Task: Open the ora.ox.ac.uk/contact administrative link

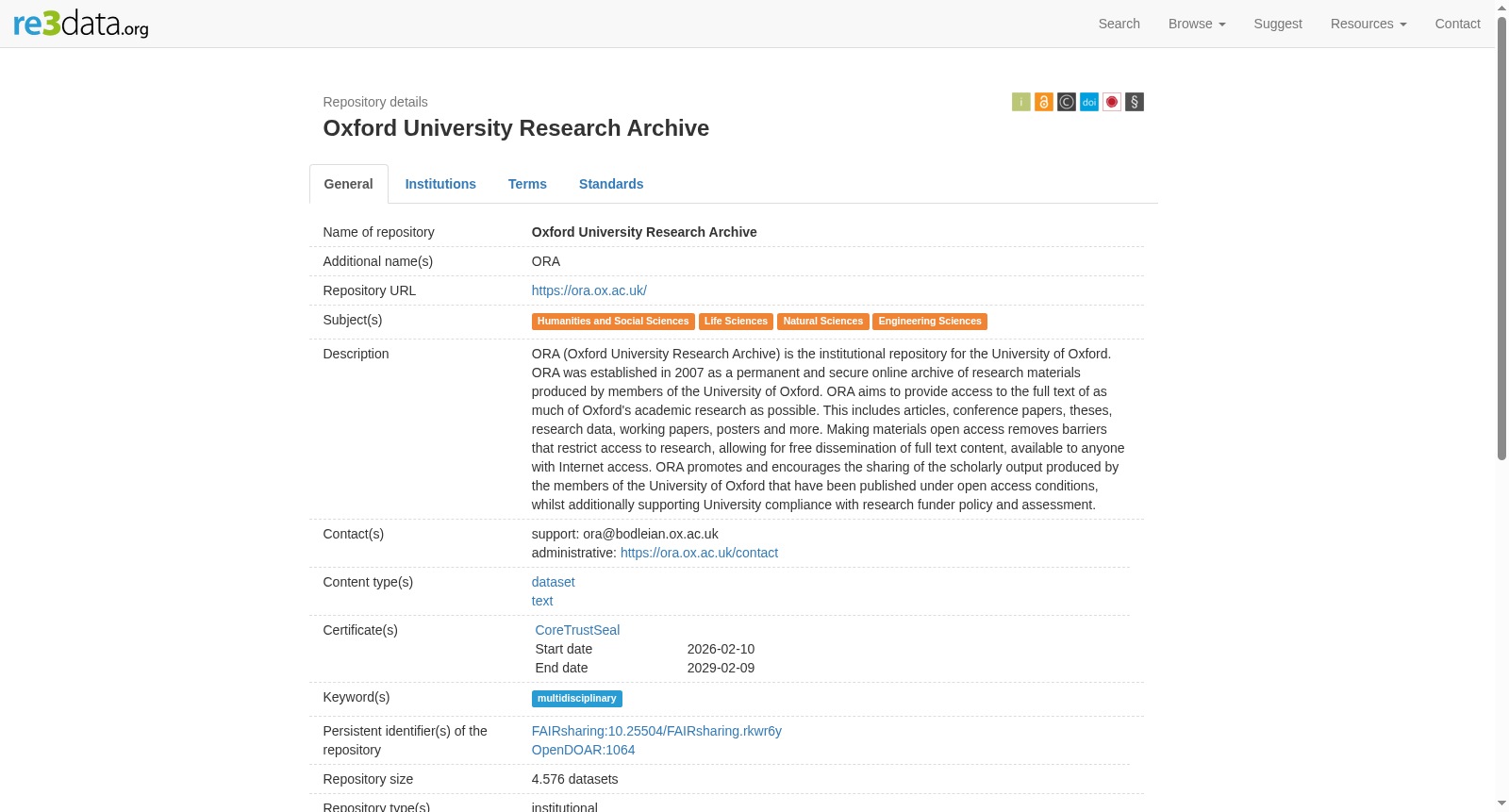Action: [699, 553]
